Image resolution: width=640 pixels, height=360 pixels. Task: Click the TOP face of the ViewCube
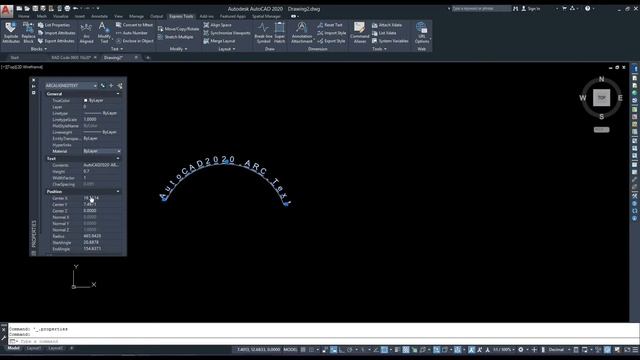coord(601,98)
